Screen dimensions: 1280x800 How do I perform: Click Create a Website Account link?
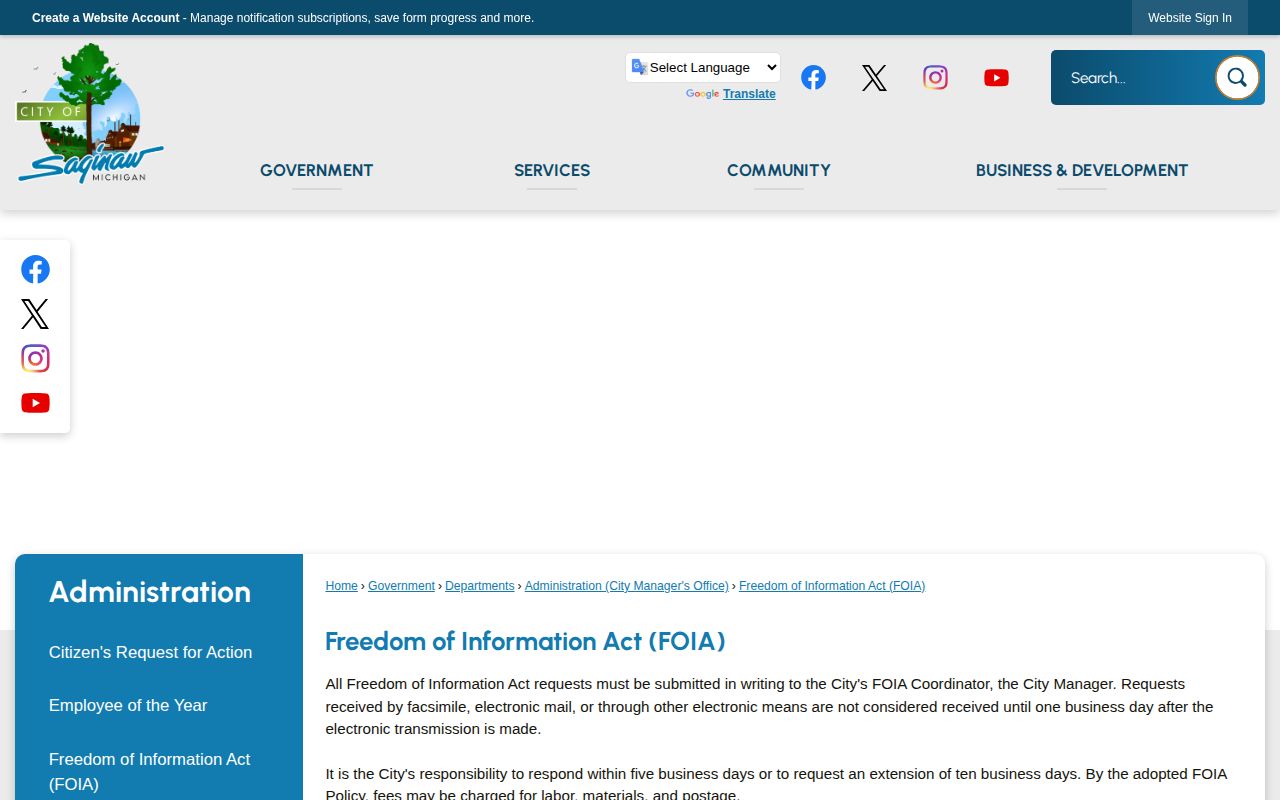(106, 18)
